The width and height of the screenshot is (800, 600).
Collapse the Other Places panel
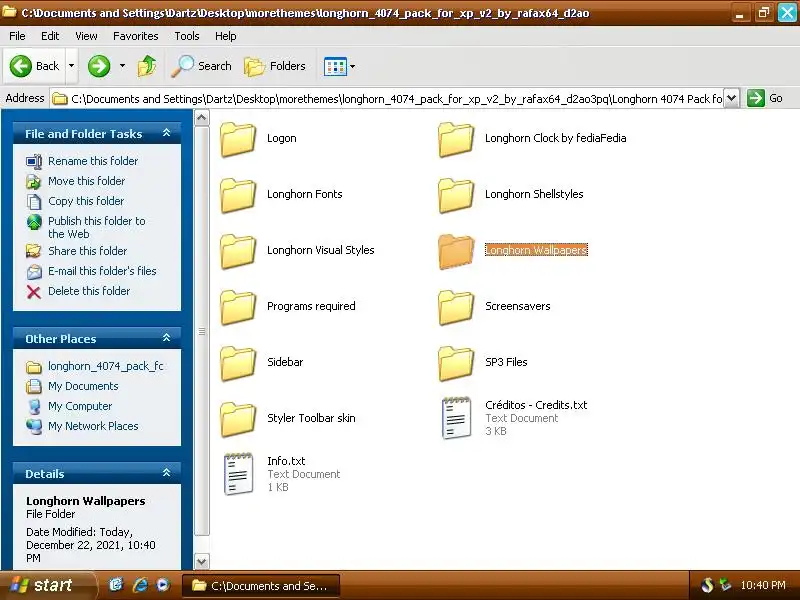[x=166, y=338]
